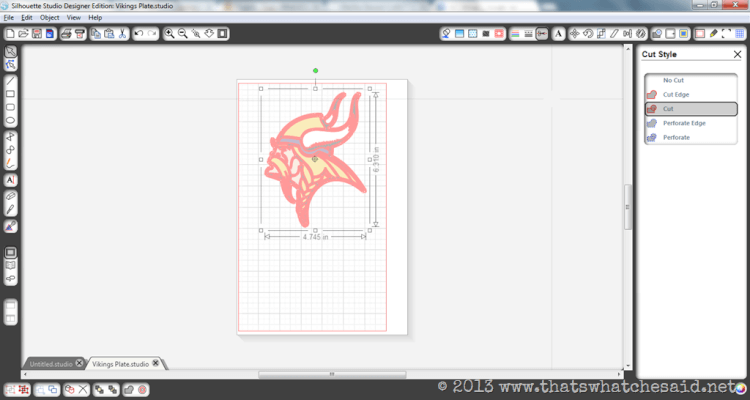
Task: Print the design with the printer icon
Action: (67, 33)
